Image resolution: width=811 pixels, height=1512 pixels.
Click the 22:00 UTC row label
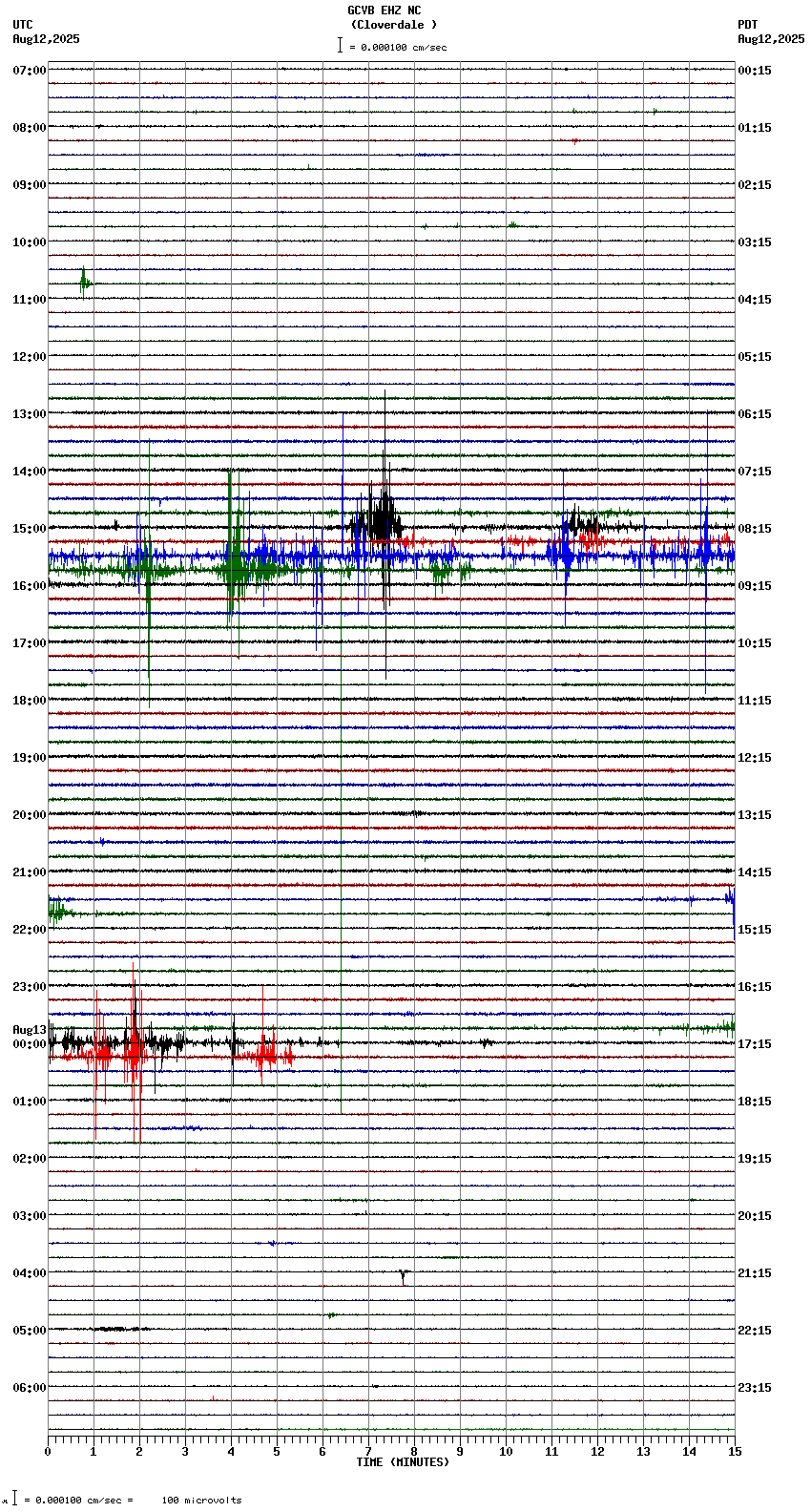29,930
